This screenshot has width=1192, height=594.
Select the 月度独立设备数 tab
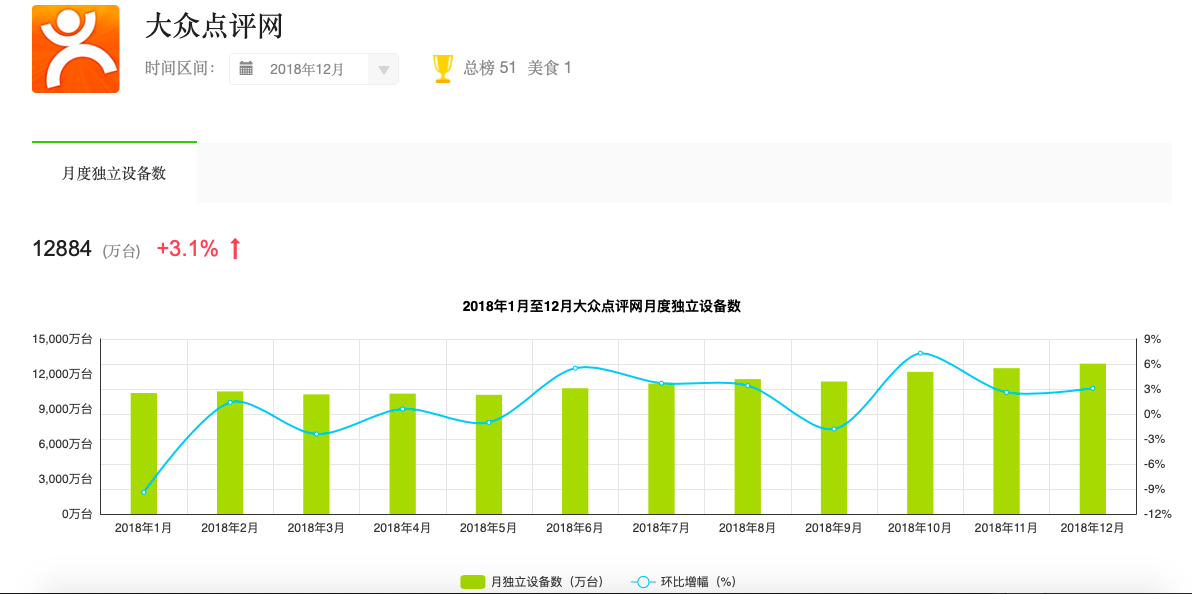click(114, 173)
